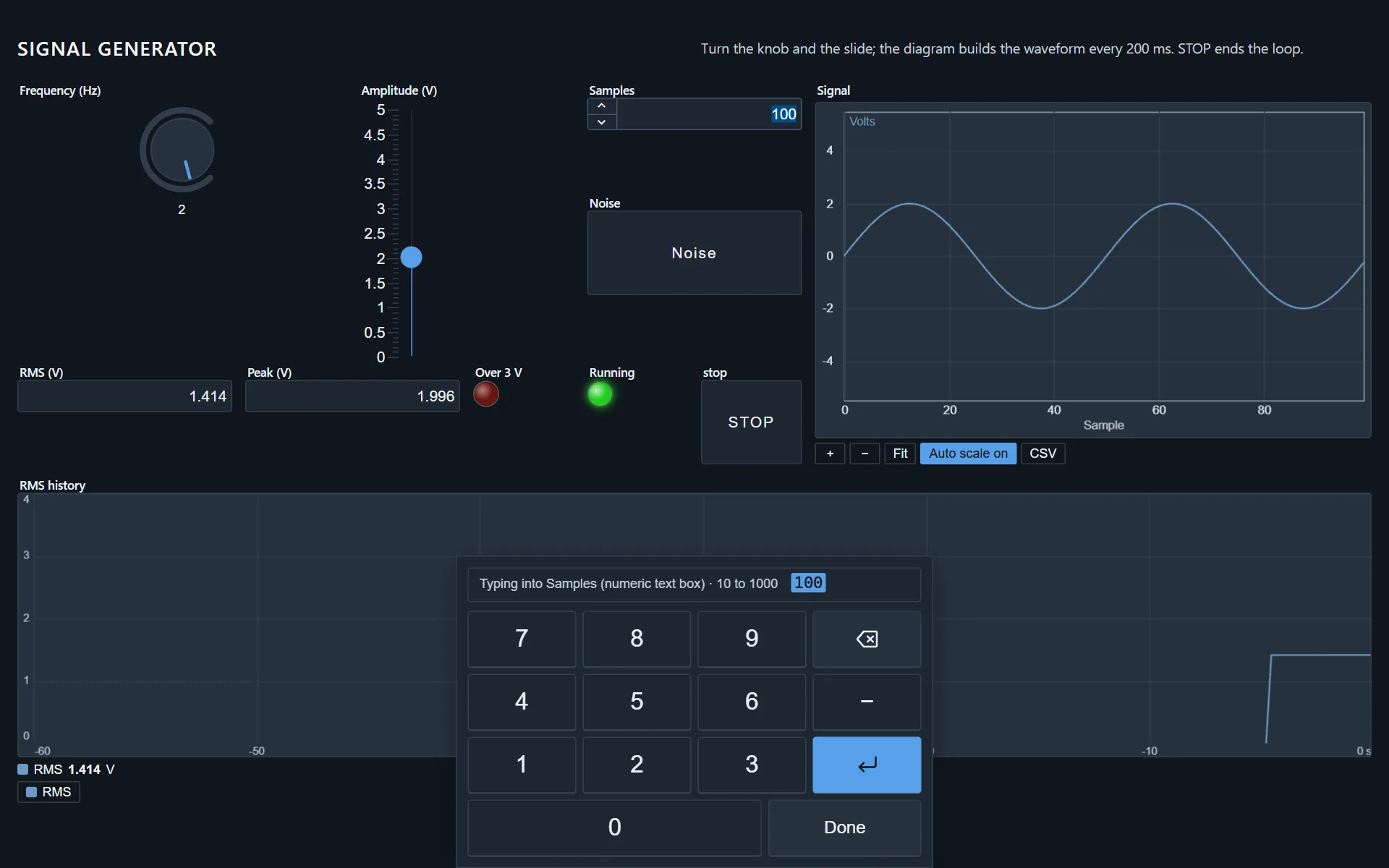Tap keypad digit 7
The image size is (1389, 868).
pos(522,639)
